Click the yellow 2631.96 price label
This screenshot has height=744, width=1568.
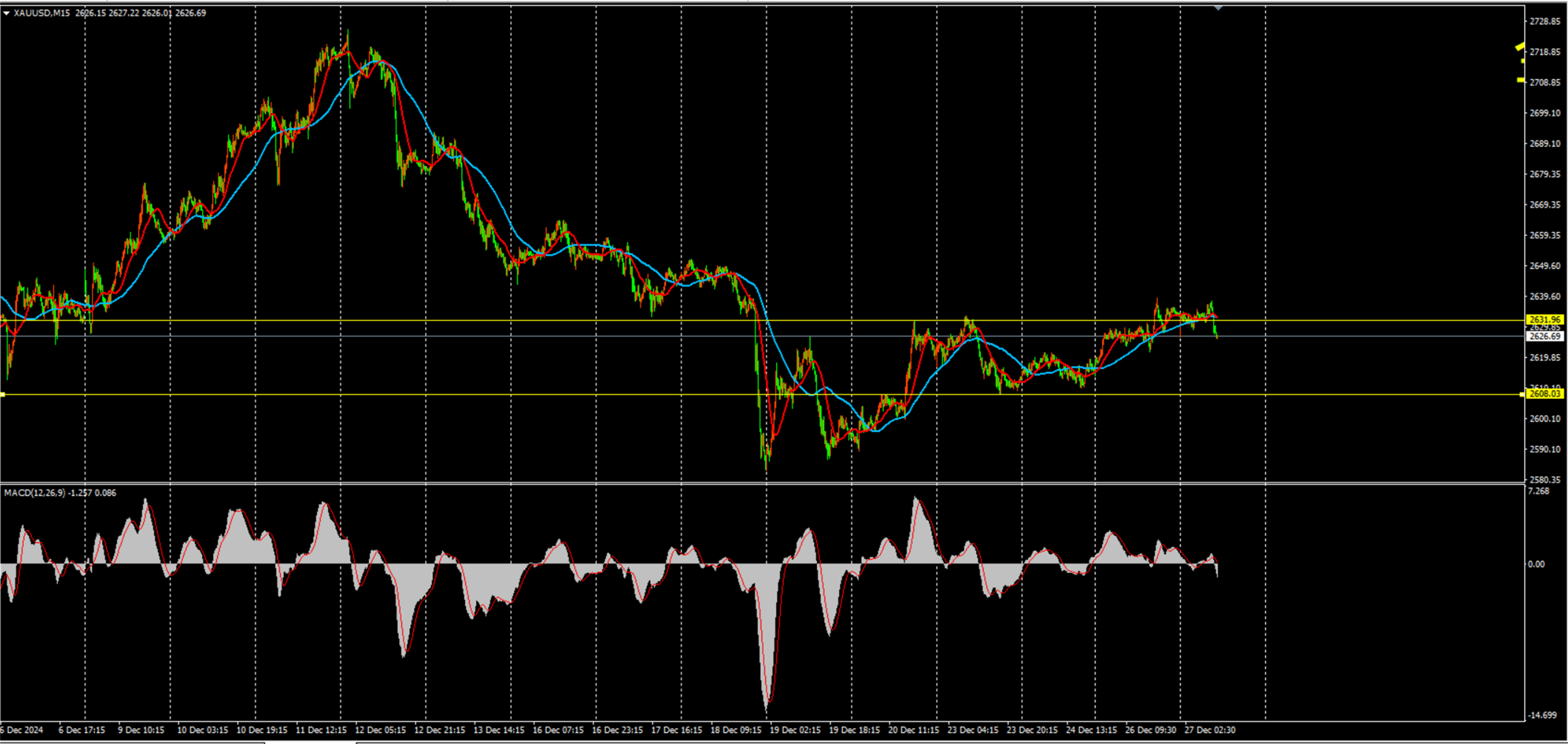(x=1545, y=320)
